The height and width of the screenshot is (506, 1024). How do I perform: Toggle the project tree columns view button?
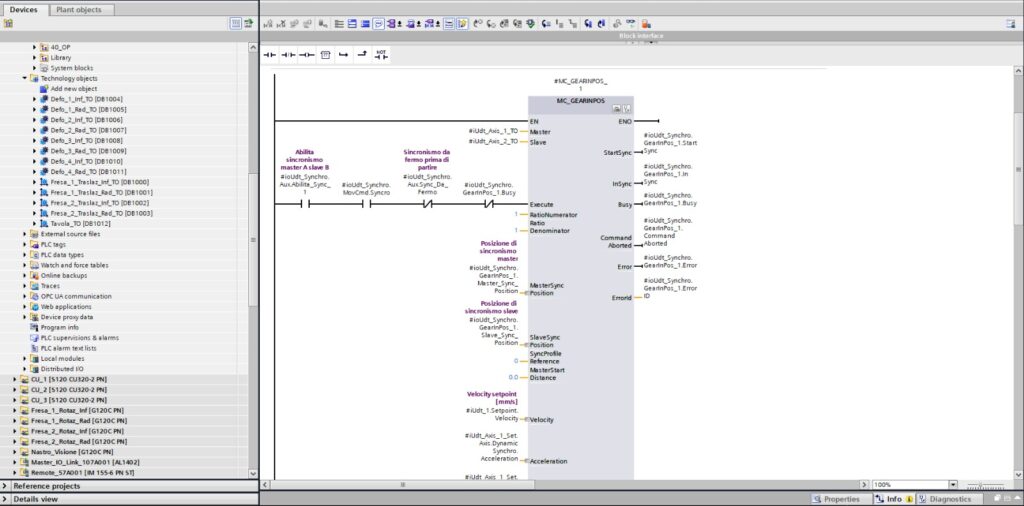[x=236, y=24]
